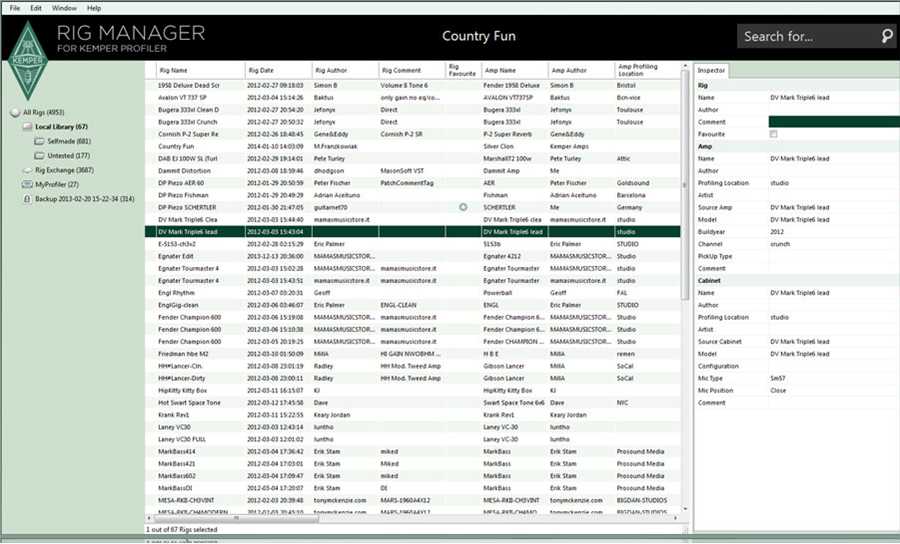Select the Bugera 333xl Clean D rig
Viewport: 900px width, 544px height.
pos(413,110)
